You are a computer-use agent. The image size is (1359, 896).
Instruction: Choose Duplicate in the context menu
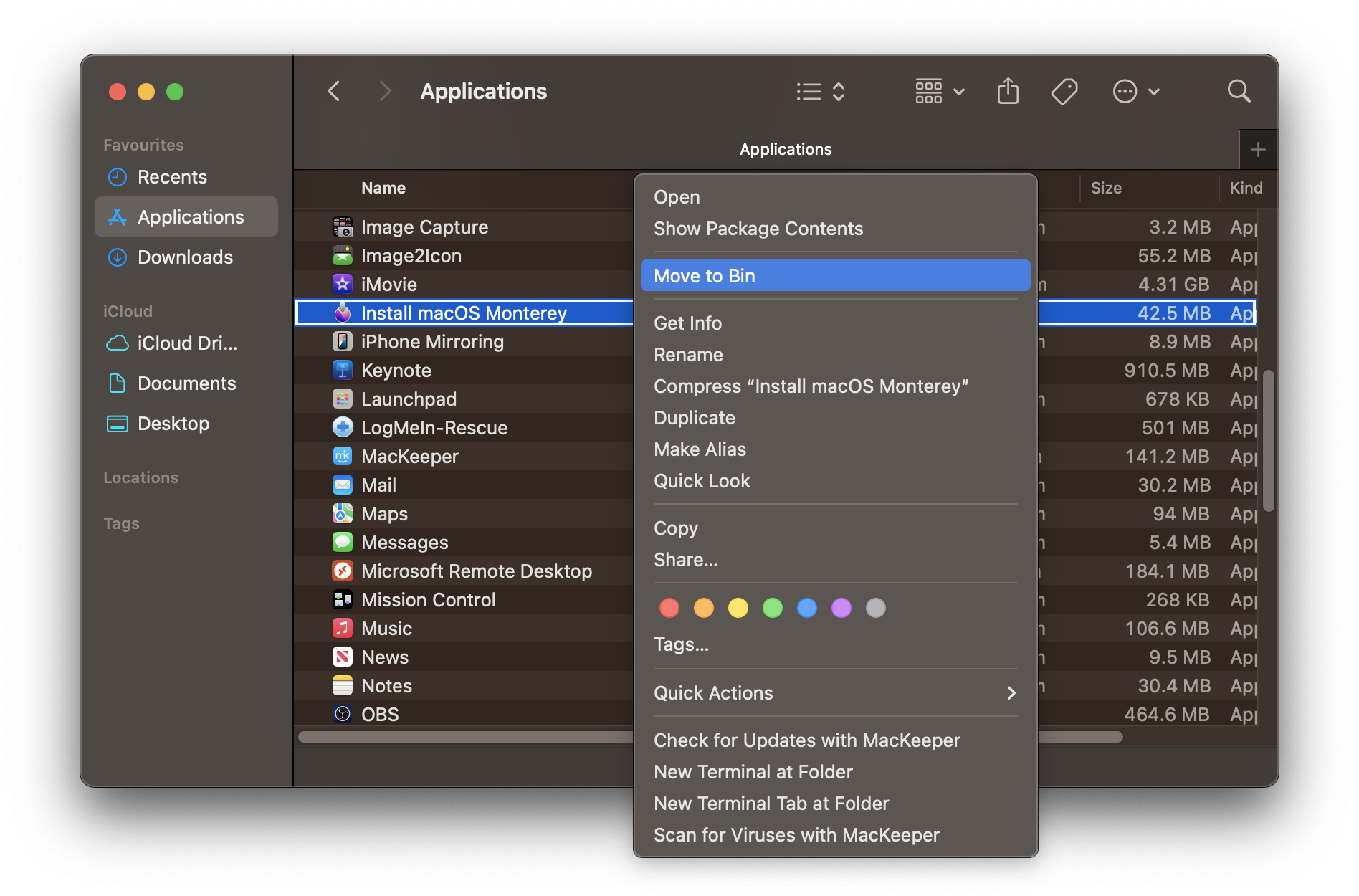836,418
